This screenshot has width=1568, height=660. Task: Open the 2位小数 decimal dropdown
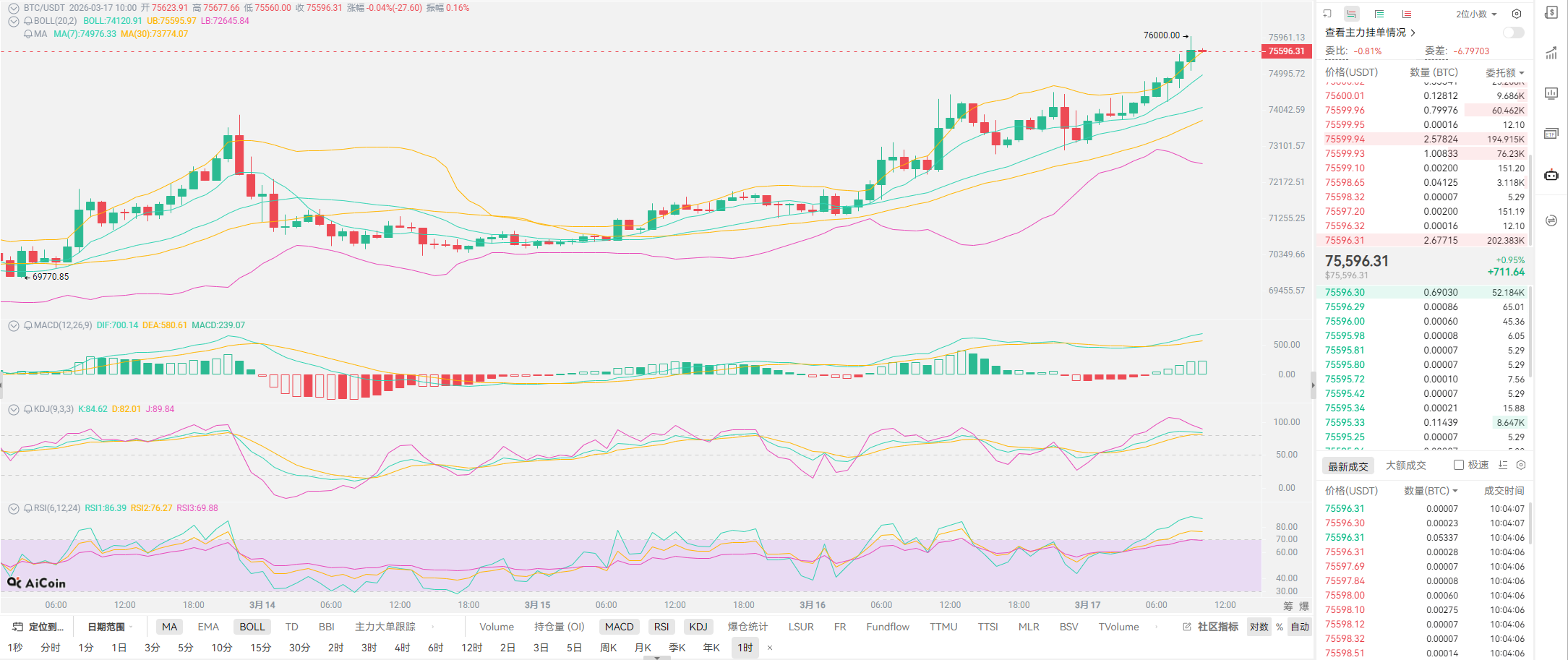tap(1476, 14)
